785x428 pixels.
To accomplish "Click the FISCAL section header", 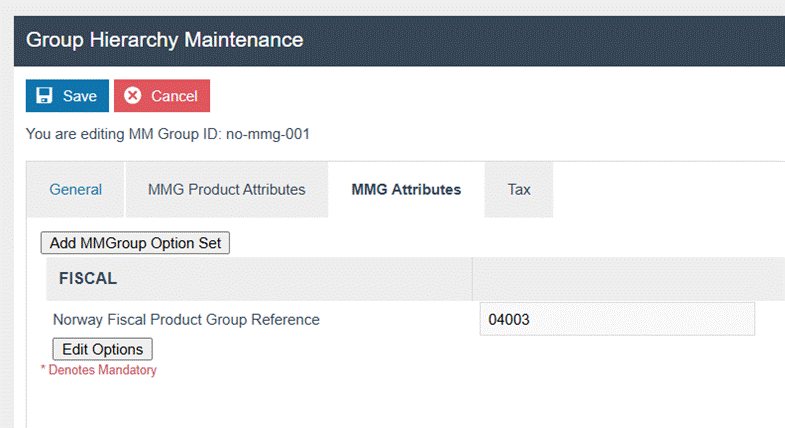I will tap(88, 279).
